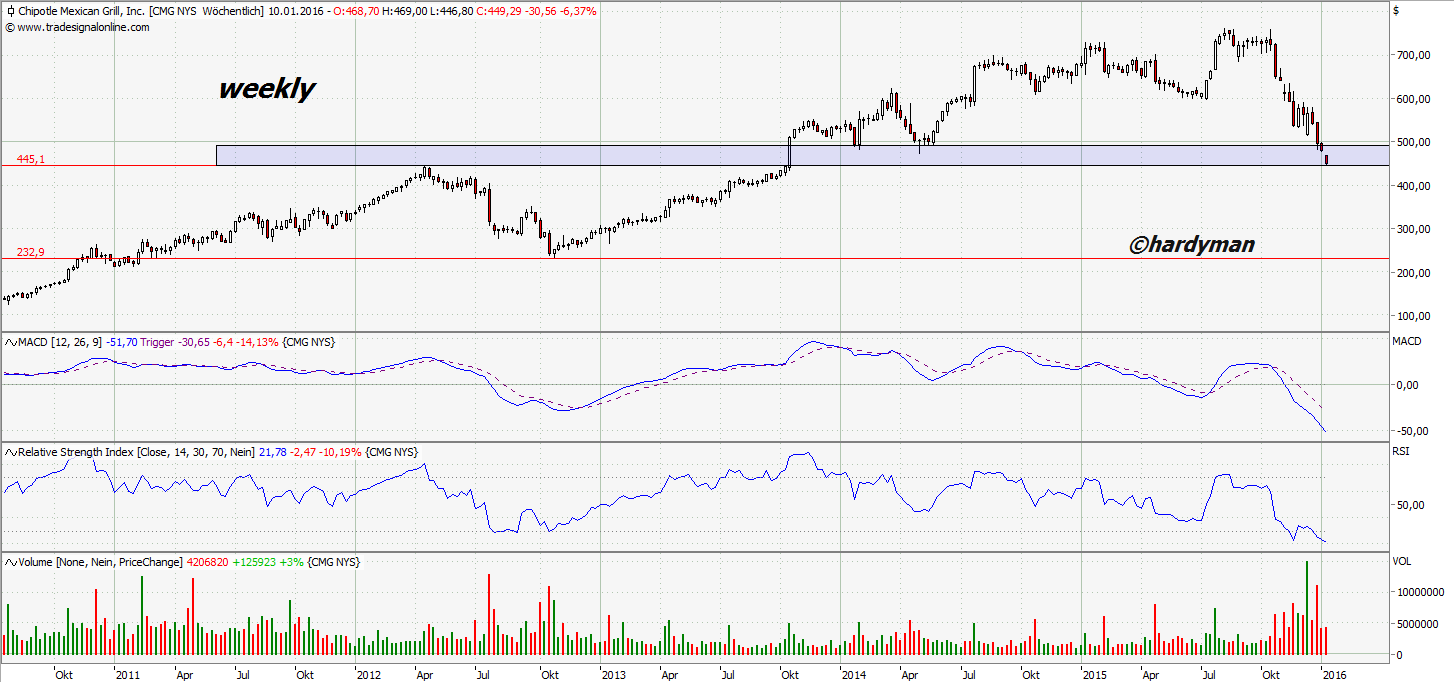
Task: Click the ©hardyman watermark text
Action: click(1190, 244)
